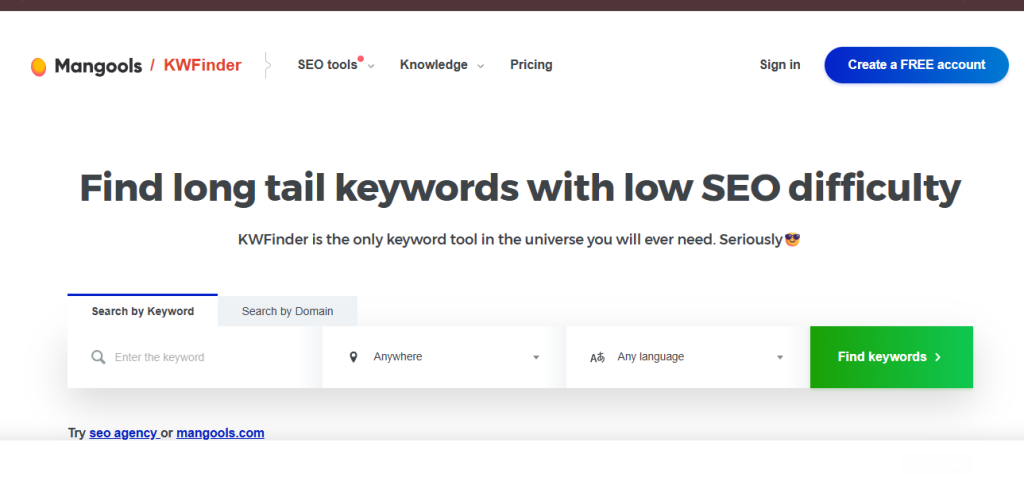Click the red notification dot on SEO tools
This screenshot has height=477, width=1024.
360,59
